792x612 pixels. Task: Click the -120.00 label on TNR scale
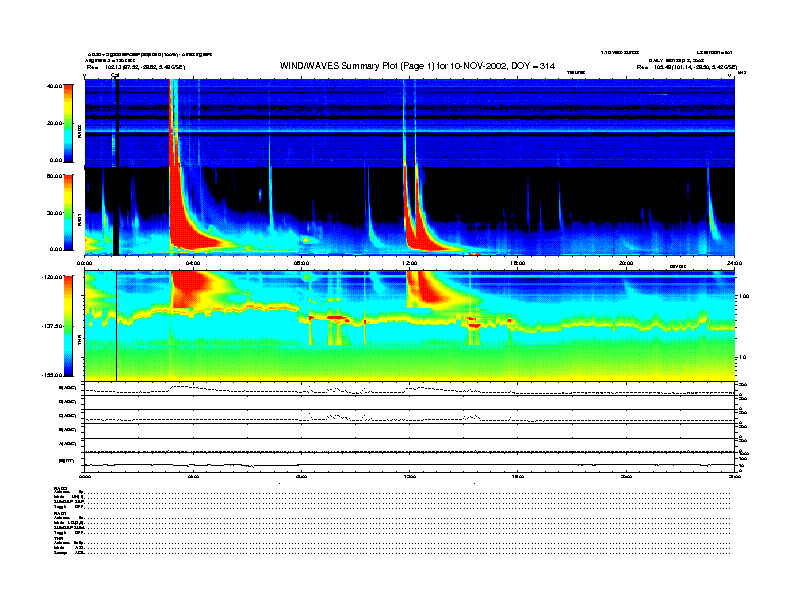(53, 277)
